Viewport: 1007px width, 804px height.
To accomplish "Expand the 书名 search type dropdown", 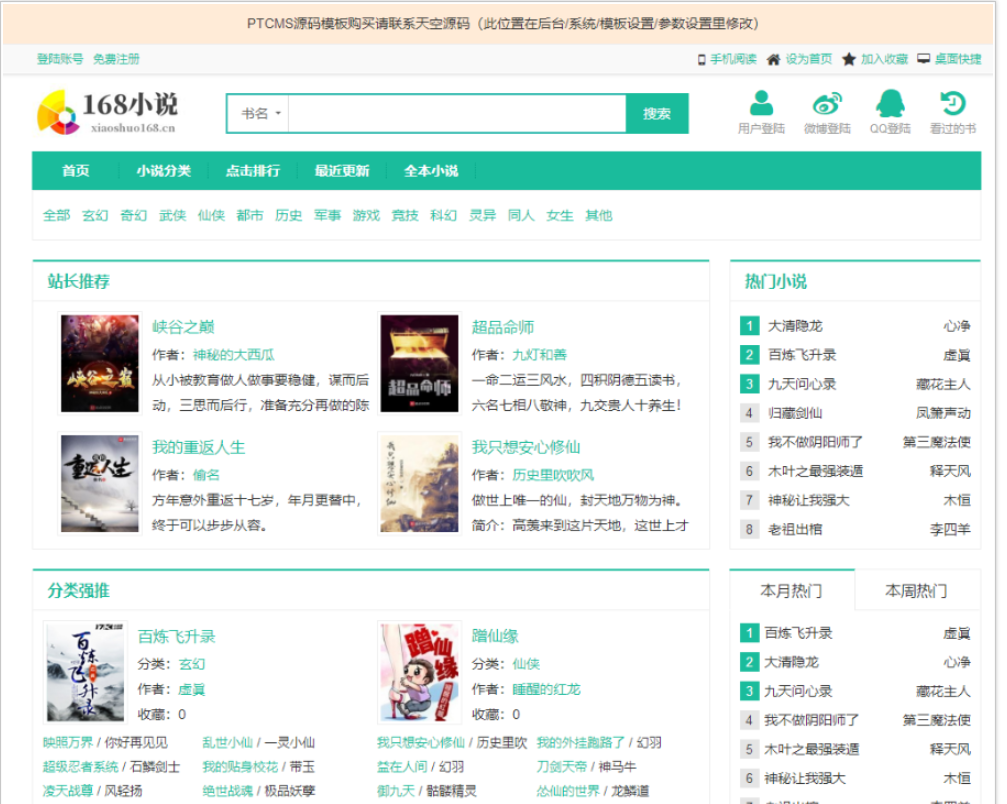I will [x=259, y=114].
